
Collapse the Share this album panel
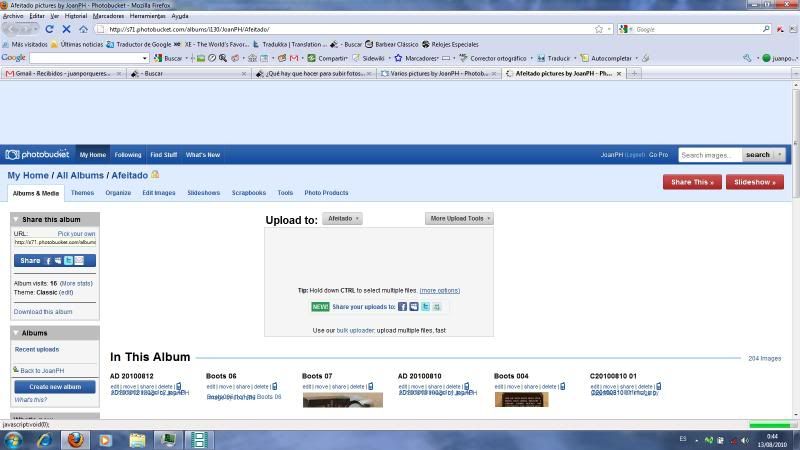click(x=16, y=219)
